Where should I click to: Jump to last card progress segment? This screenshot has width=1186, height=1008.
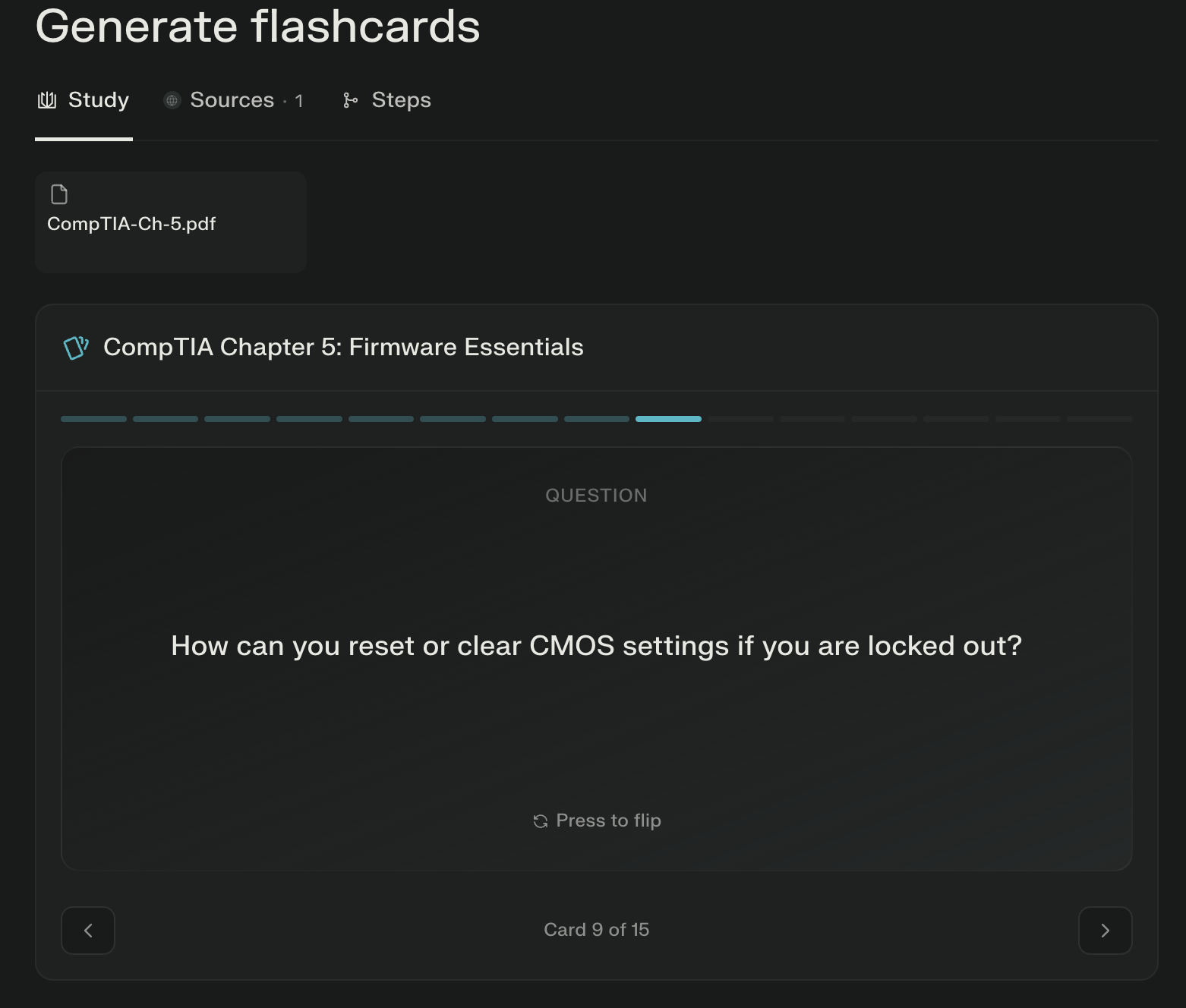point(1099,419)
